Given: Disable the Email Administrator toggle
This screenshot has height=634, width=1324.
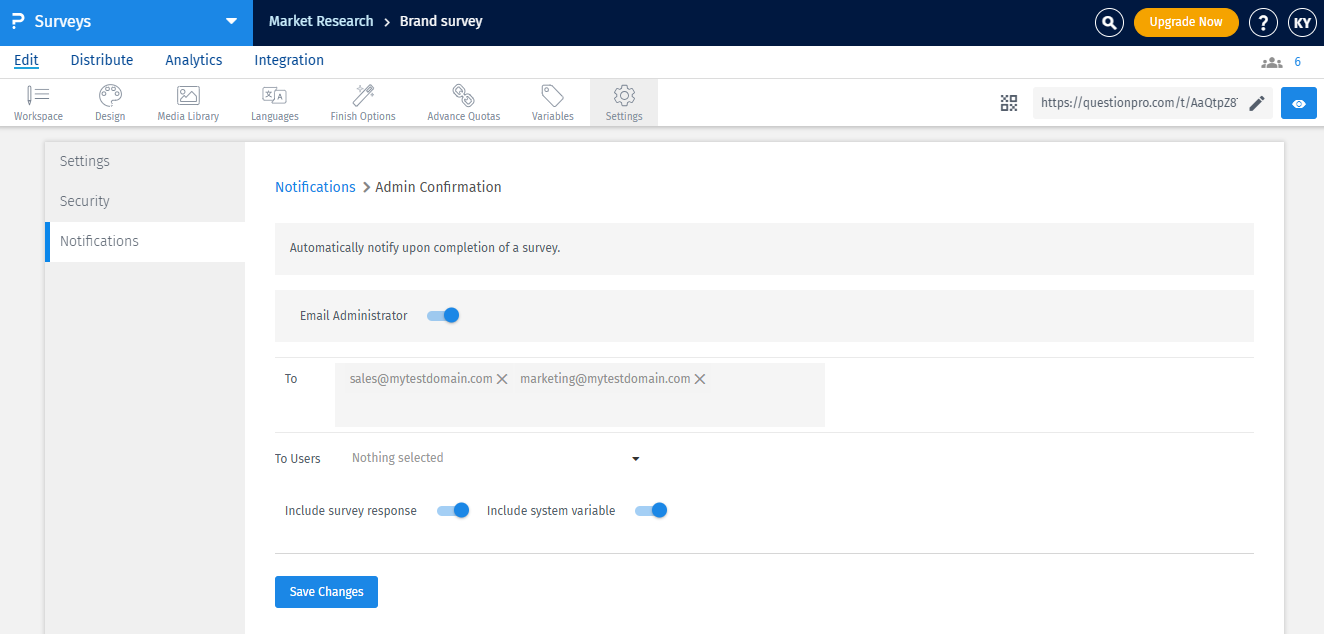Looking at the screenshot, I should pos(443,314).
